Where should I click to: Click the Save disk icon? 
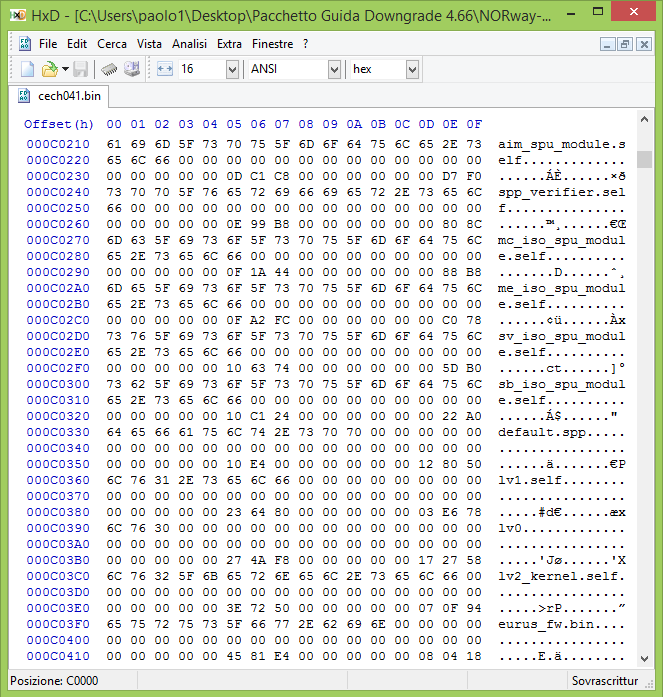click(x=80, y=69)
